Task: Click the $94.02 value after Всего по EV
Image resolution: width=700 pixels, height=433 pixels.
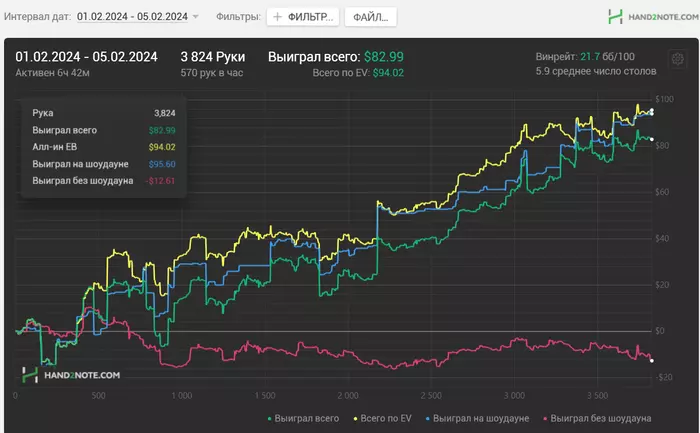Action: (x=388, y=73)
